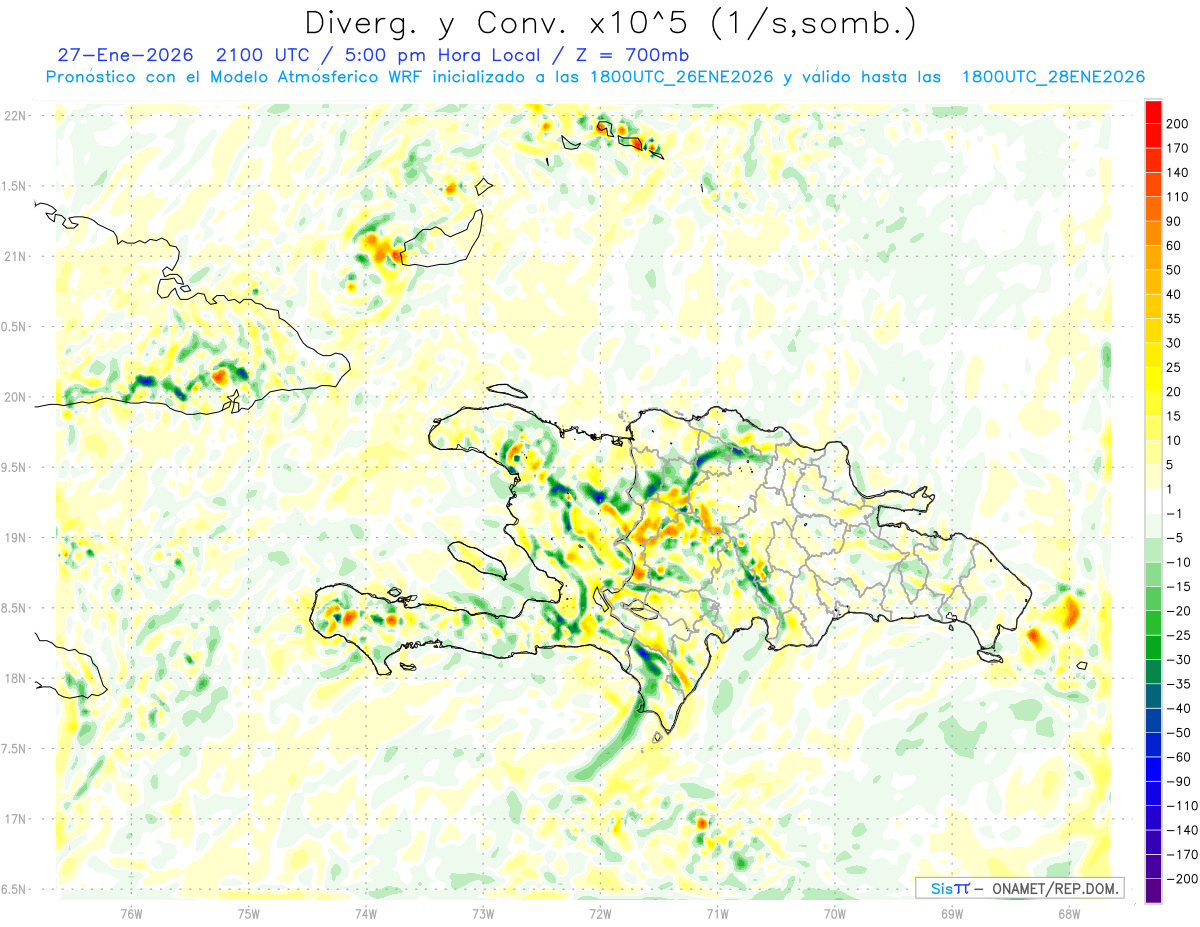The height and width of the screenshot is (927, 1200).
Task: Click the bottom purple swatch of the color bar
Action: (1154, 891)
